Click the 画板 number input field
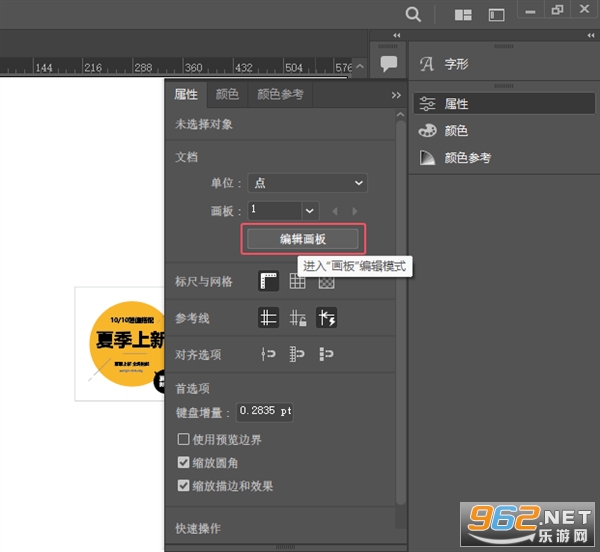600x552 pixels. (x=274, y=211)
